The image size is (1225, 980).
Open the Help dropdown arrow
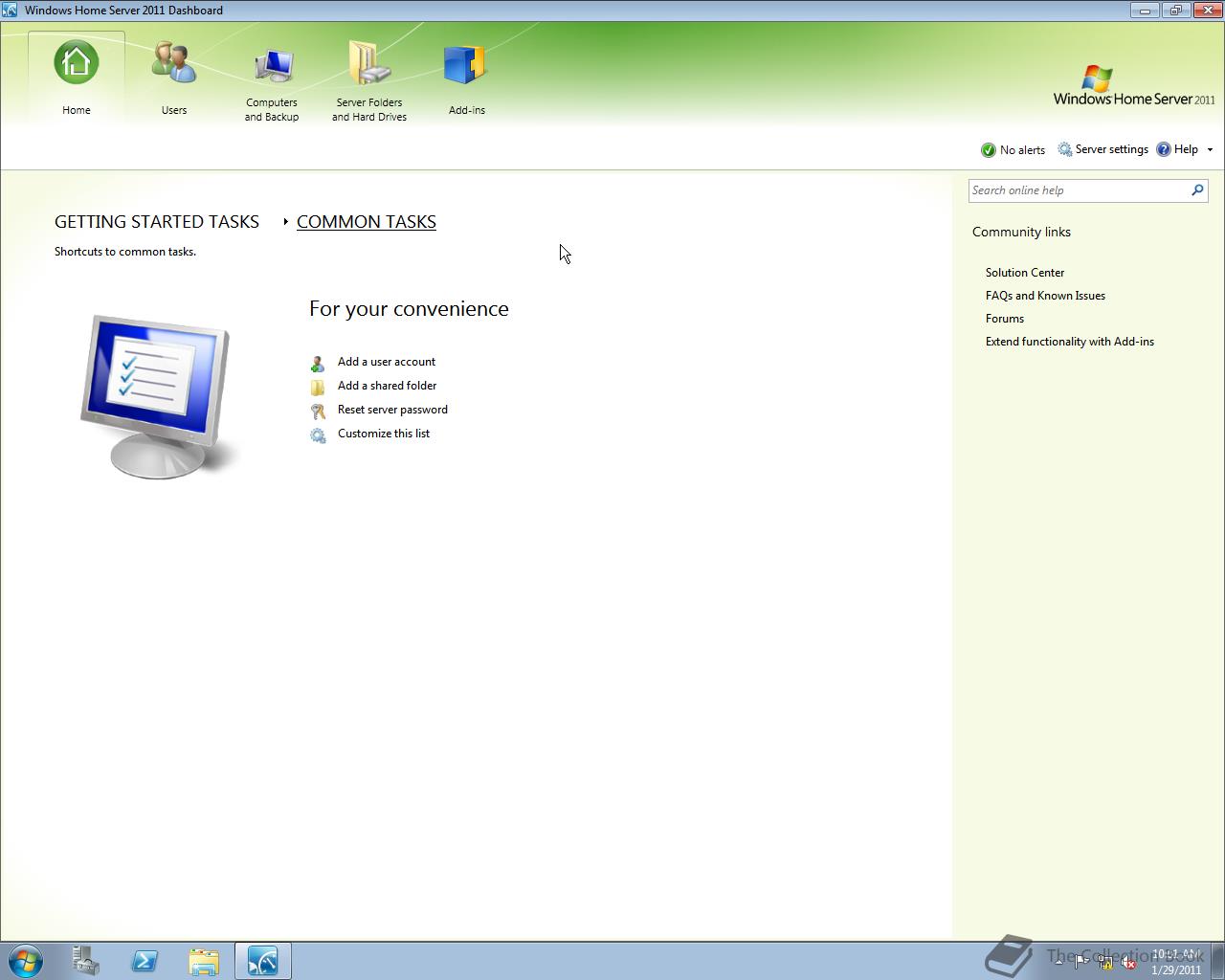1210,150
